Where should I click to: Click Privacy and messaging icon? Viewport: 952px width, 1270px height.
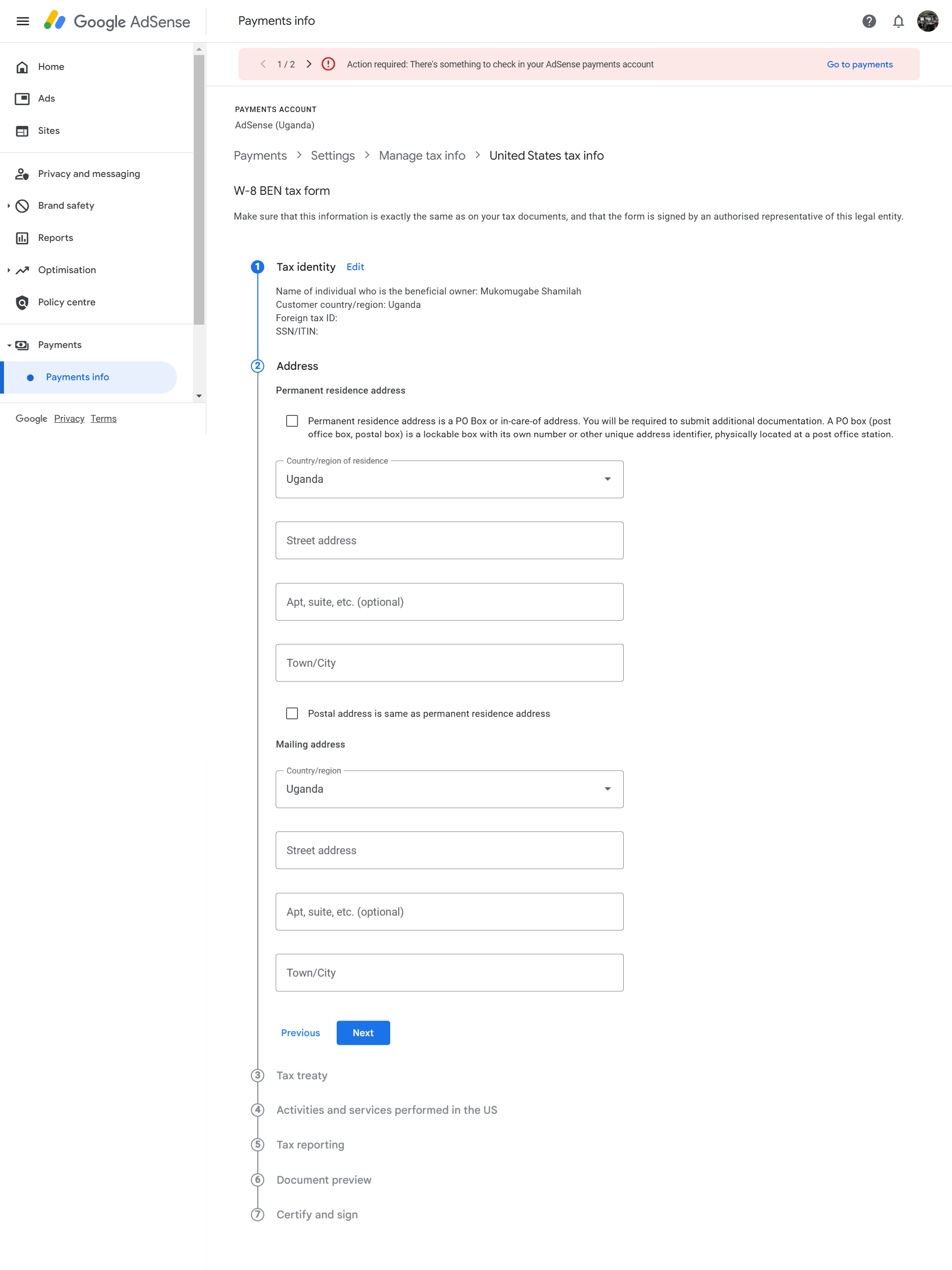click(x=22, y=173)
